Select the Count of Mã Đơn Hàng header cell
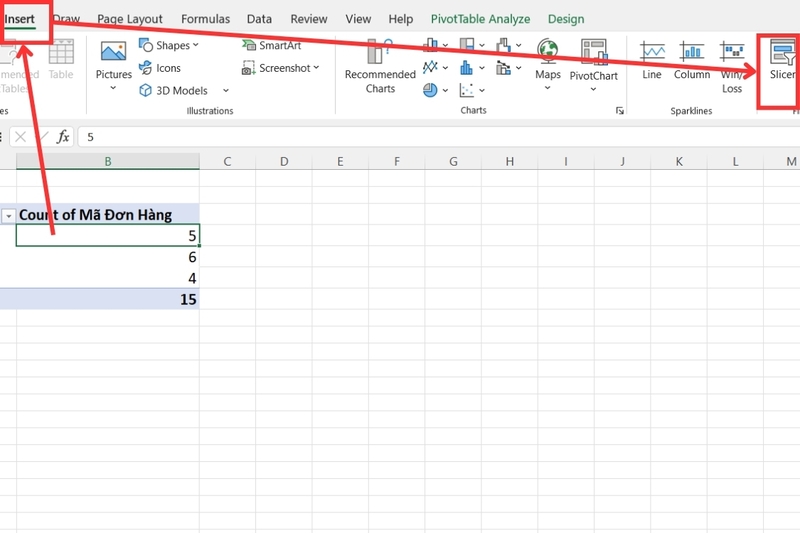The width and height of the screenshot is (800, 533). click(x=108, y=214)
